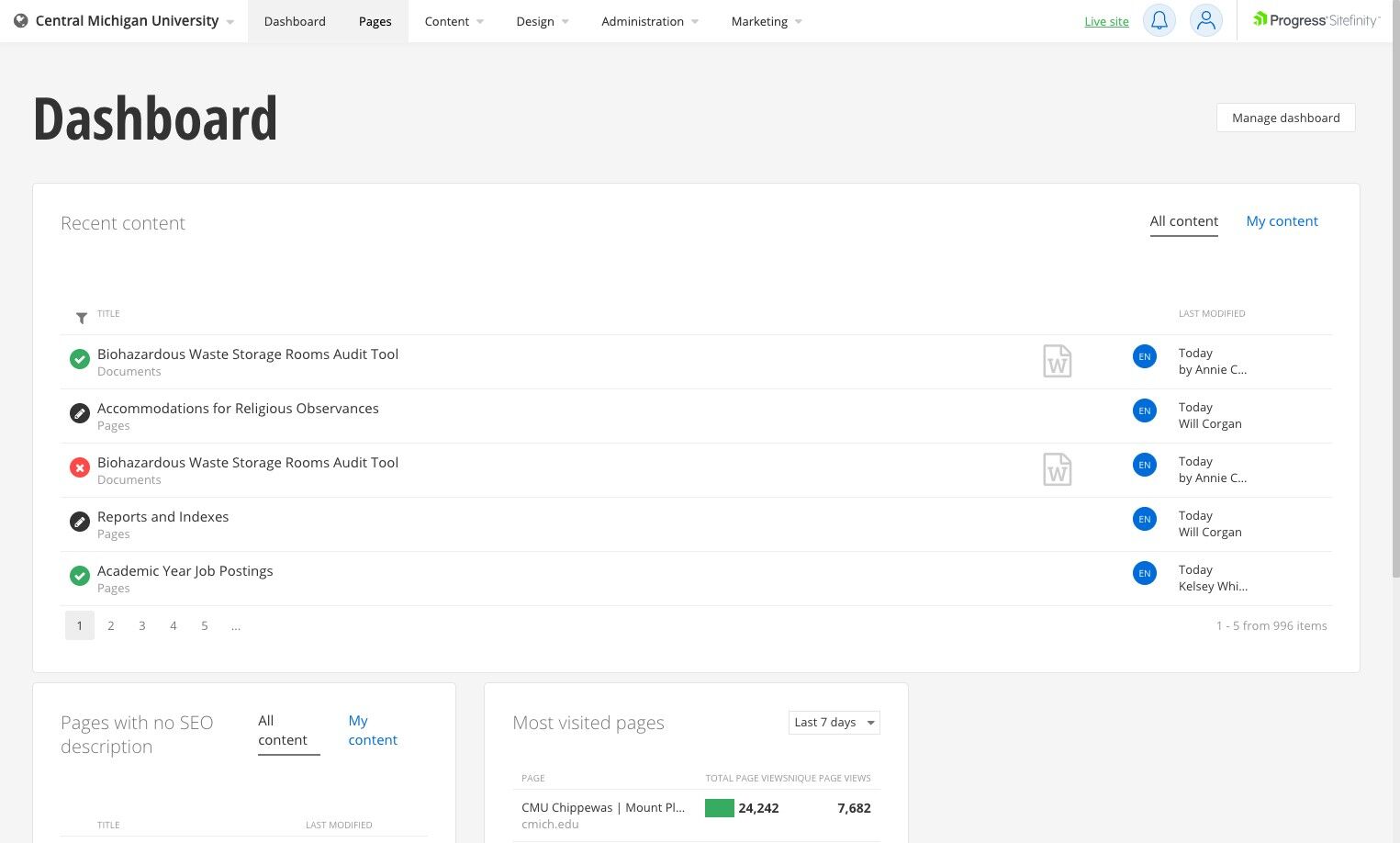Image resolution: width=1400 pixels, height=843 pixels.
Task: Click the CMU Chippewas | Mount Pl... page entry
Action: (603, 808)
